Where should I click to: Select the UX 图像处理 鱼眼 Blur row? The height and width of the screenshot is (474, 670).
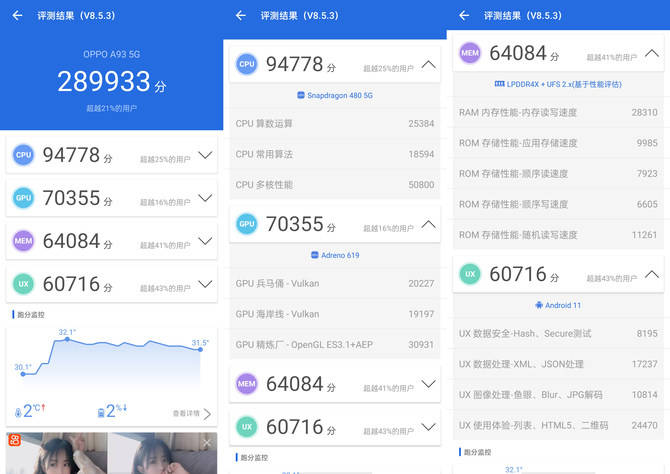pos(558,395)
